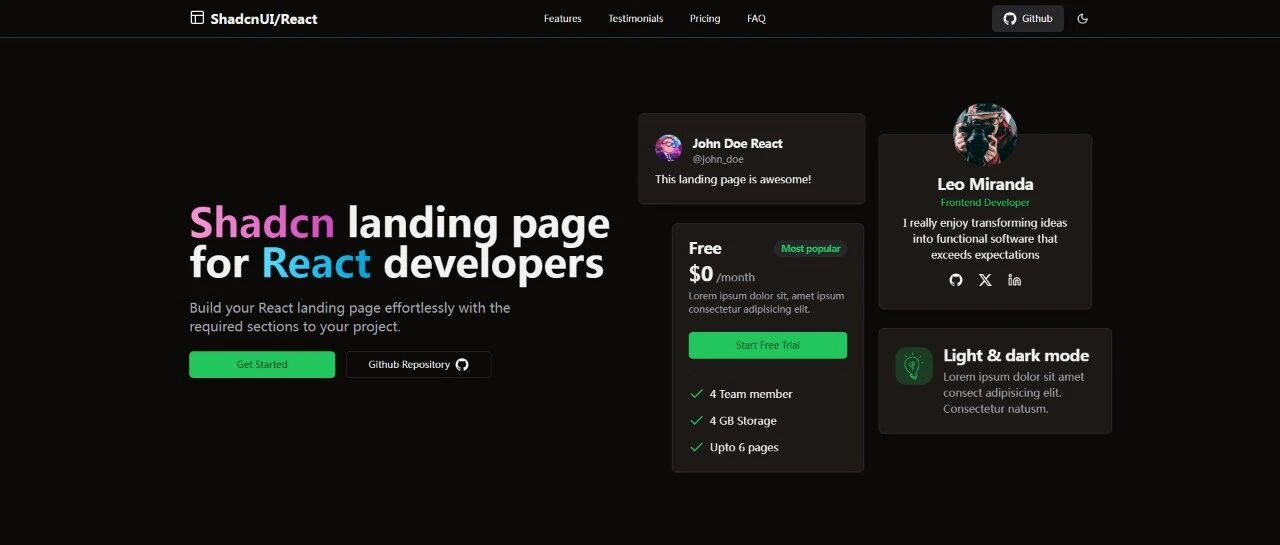The height and width of the screenshot is (545, 1280).
Task: Click the 4 GB Storage text
Action: pyautogui.click(x=743, y=421)
